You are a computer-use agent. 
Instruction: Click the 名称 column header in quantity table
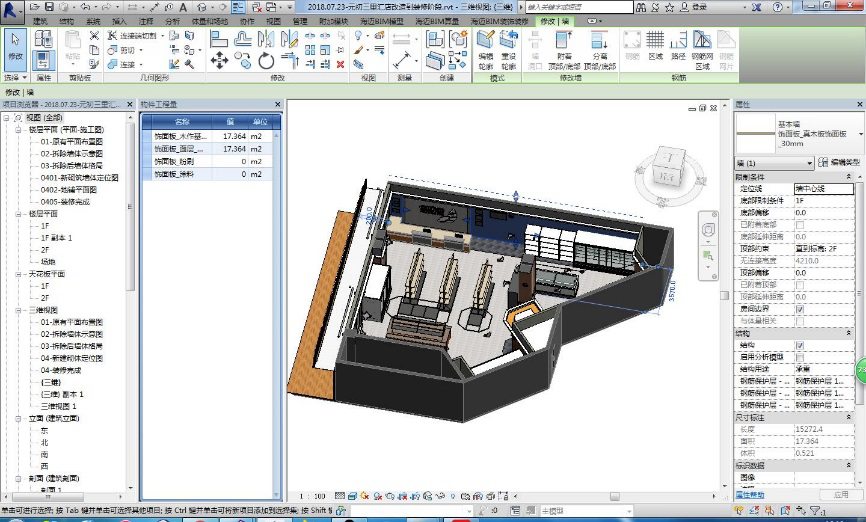(x=182, y=122)
